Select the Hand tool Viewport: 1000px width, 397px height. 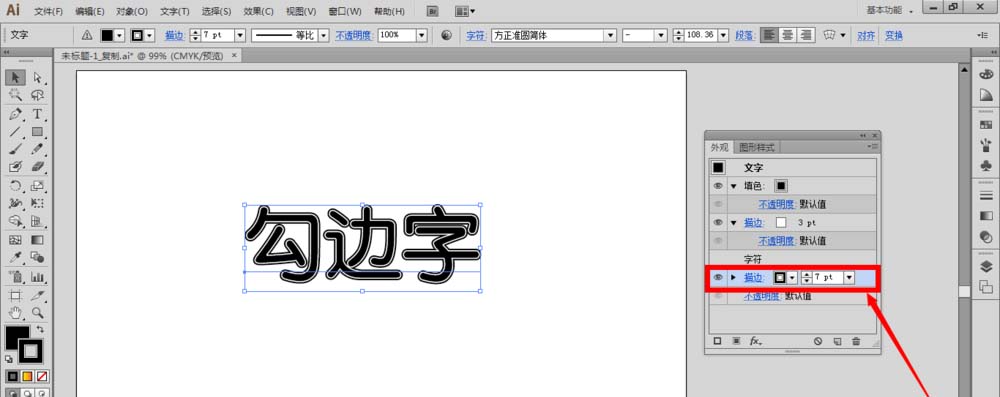click(16, 313)
